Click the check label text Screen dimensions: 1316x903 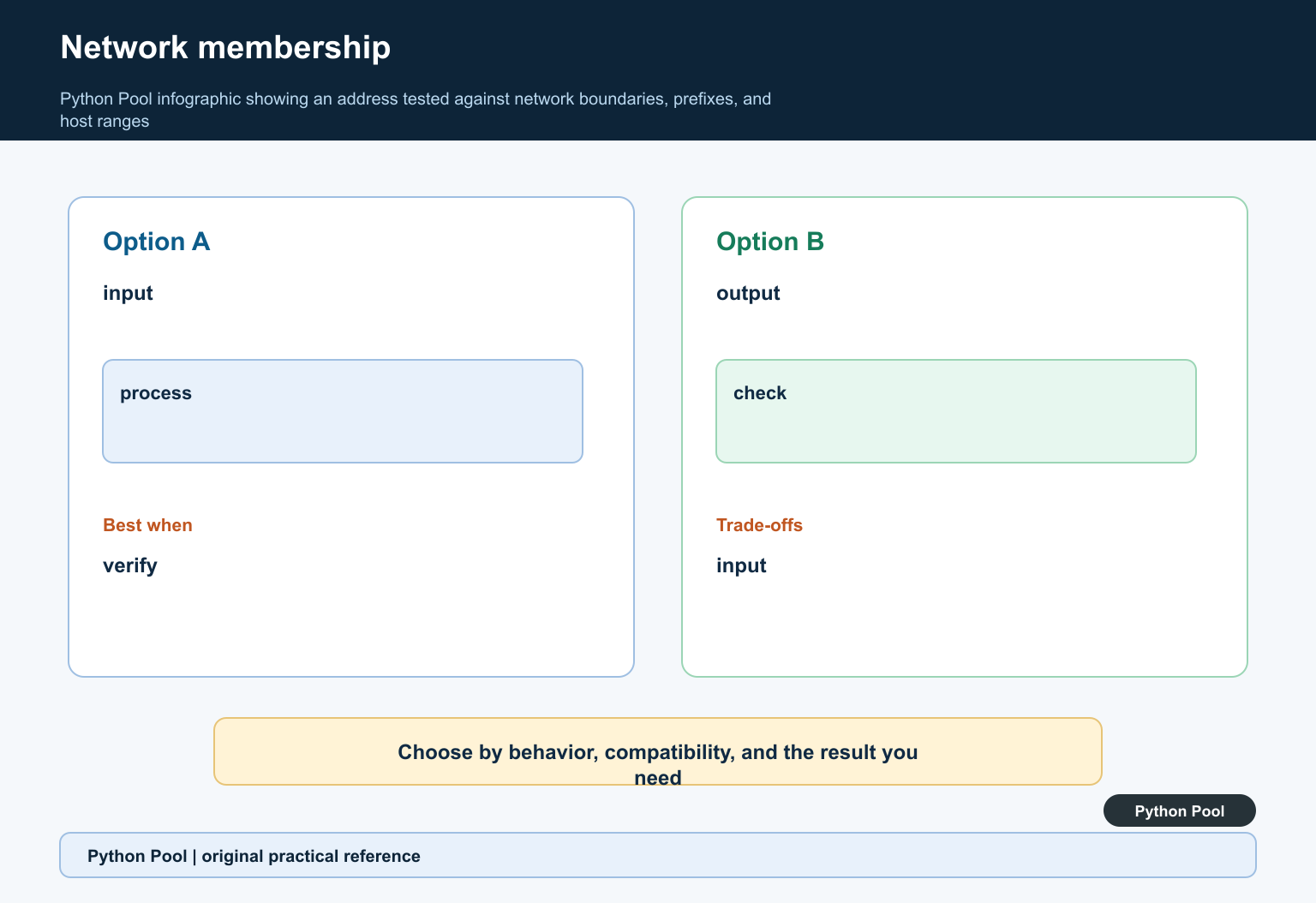pos(760,393)
